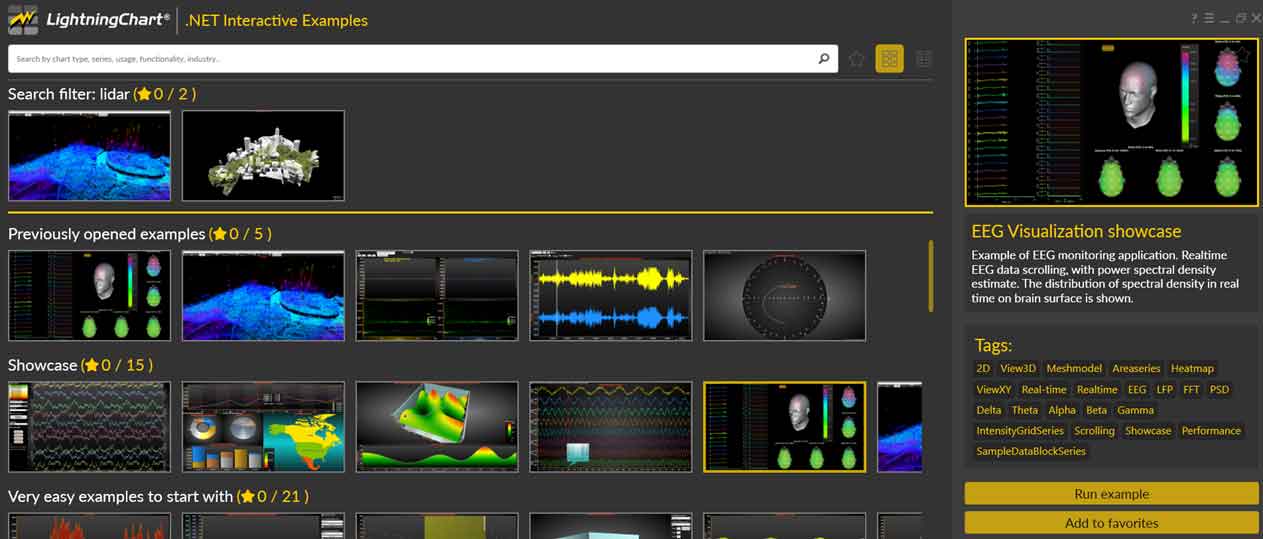Select the ViewXY tag
The width and height of the screenshot is (1263, 539).
pos(994,389)
